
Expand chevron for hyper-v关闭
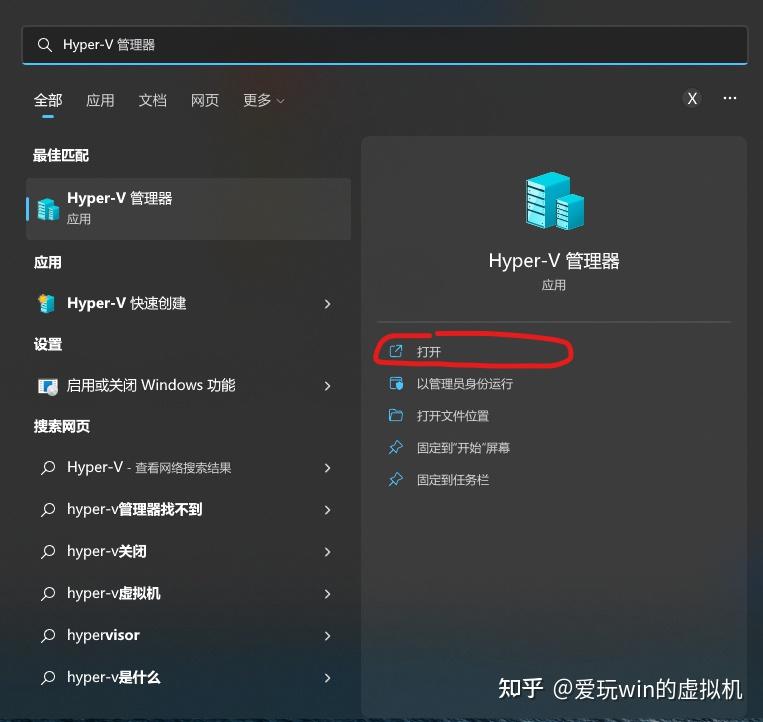(327, 552)
